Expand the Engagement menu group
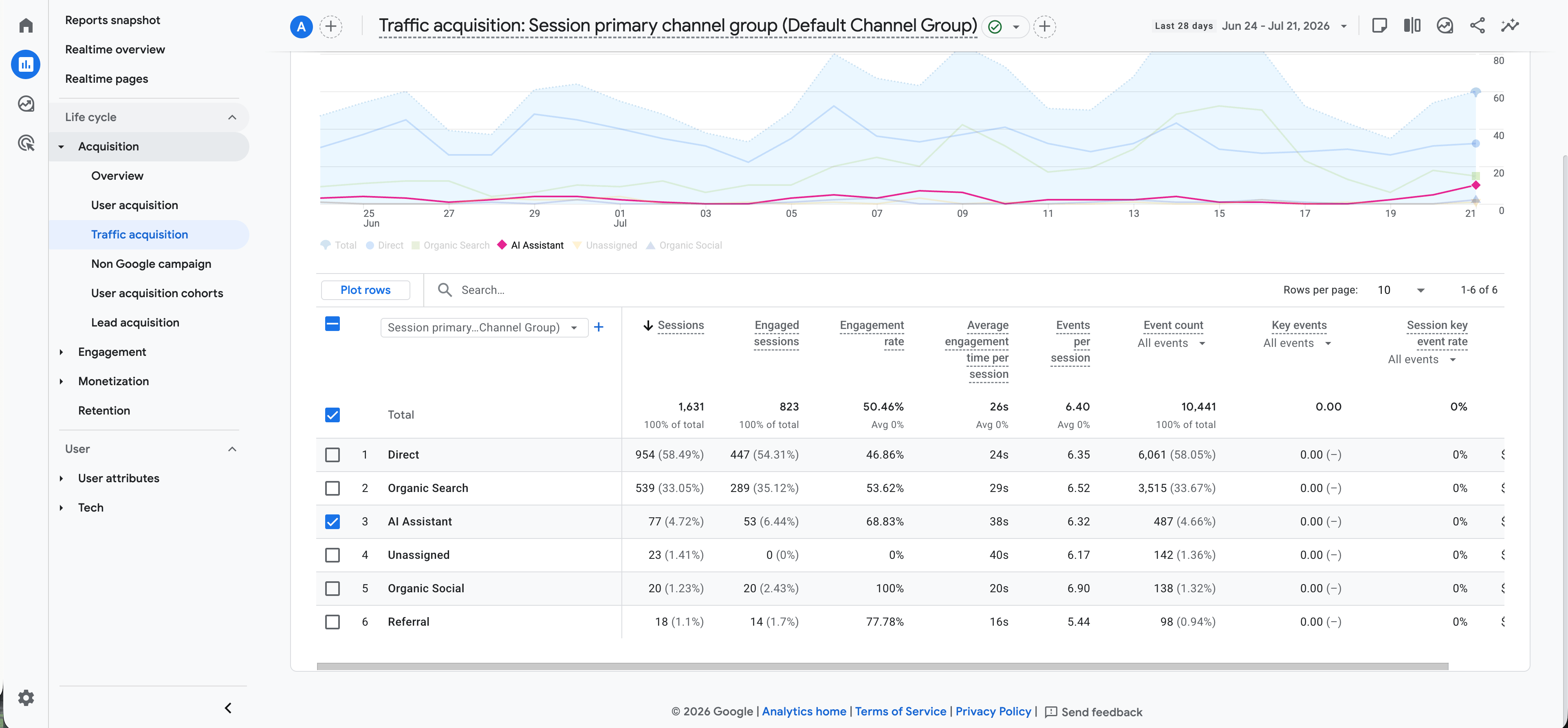The image size is (1568, 728). [x=62, y=352]
